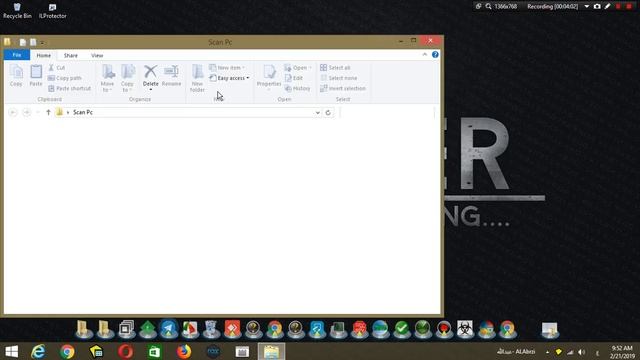Click Paste shortcut in the ribbon
The image size is (640, 360).
69,88
